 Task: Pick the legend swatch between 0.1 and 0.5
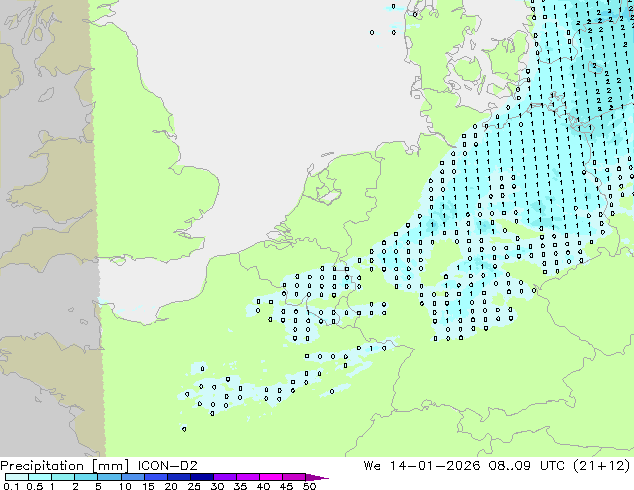point(17,477)
